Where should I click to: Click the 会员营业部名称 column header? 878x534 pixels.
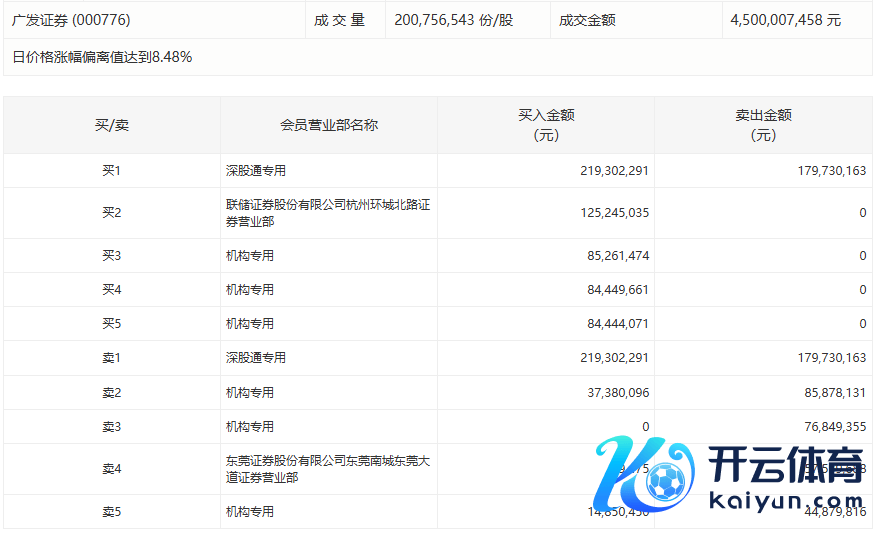pyautogui.click(x=328, y=125)
